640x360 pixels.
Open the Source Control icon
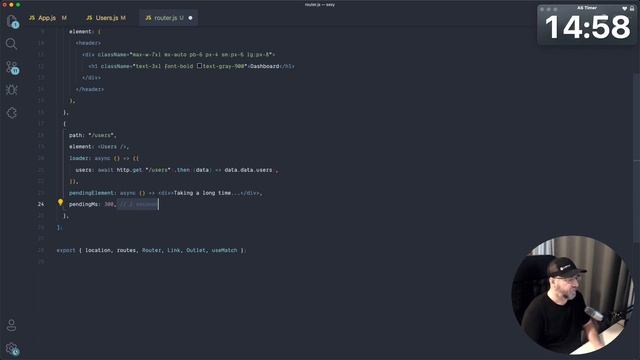tap(12, 67)
